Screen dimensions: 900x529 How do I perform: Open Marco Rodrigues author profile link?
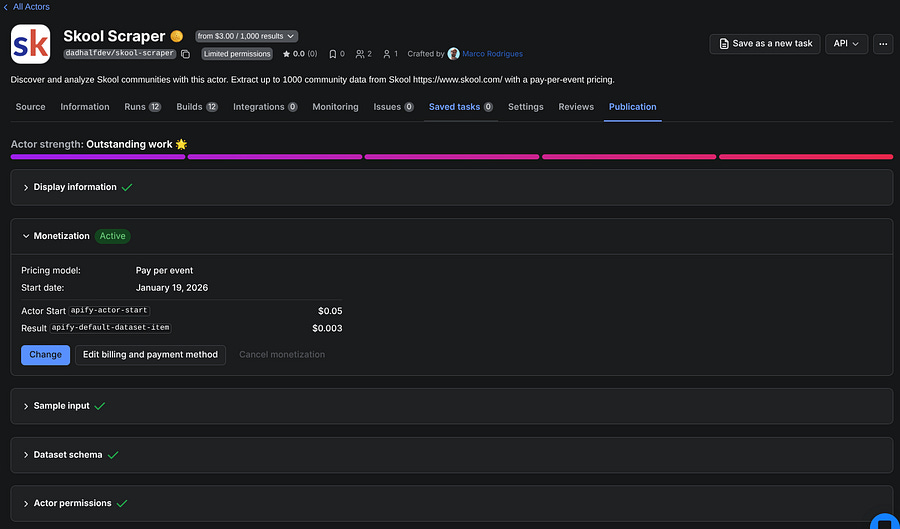492,54
